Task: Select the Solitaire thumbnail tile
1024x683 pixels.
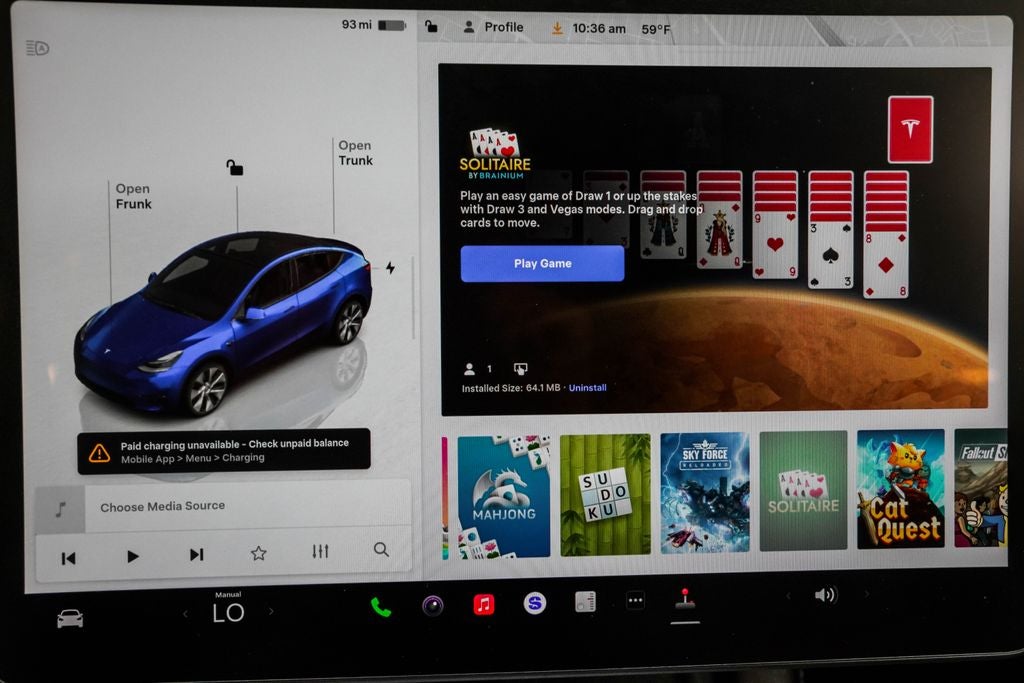Action: [x=803, y=491]
